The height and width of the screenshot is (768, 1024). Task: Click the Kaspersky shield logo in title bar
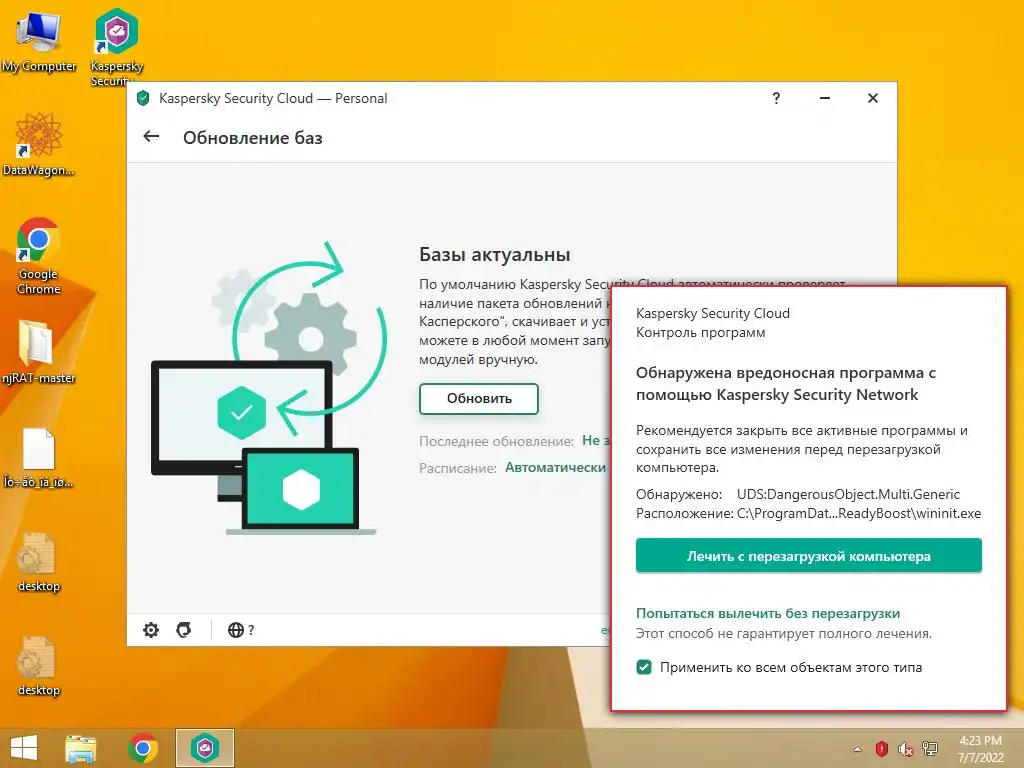tap(143, 98)
